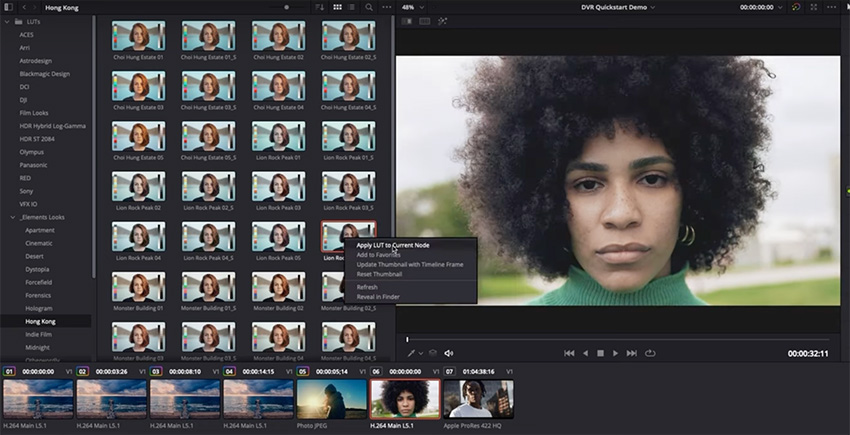Viewport: 850px width, 435px height.
Task: Open the Cinematic LUT folder
Action: coord(39,243)
